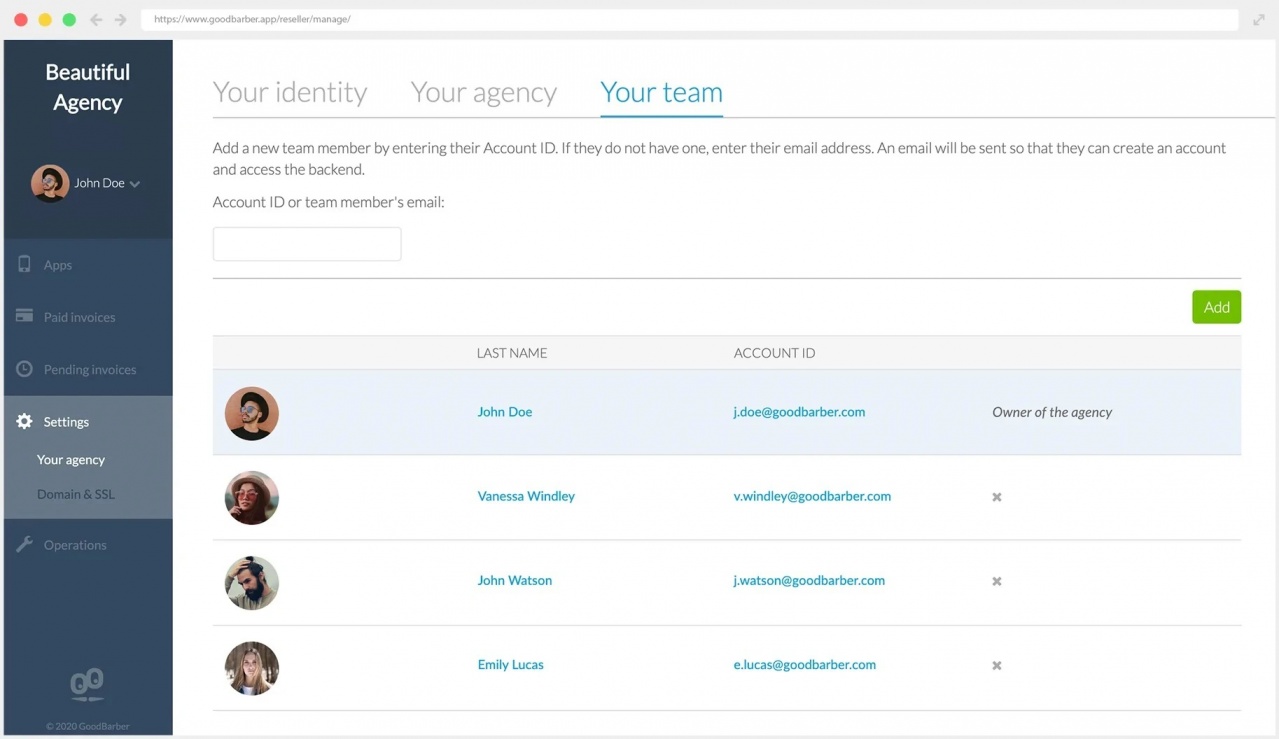Image resolution: width=1279 pixels, height=739 pixels.
Task: Click the Paid invoices card icon
Action: (25, 317)
